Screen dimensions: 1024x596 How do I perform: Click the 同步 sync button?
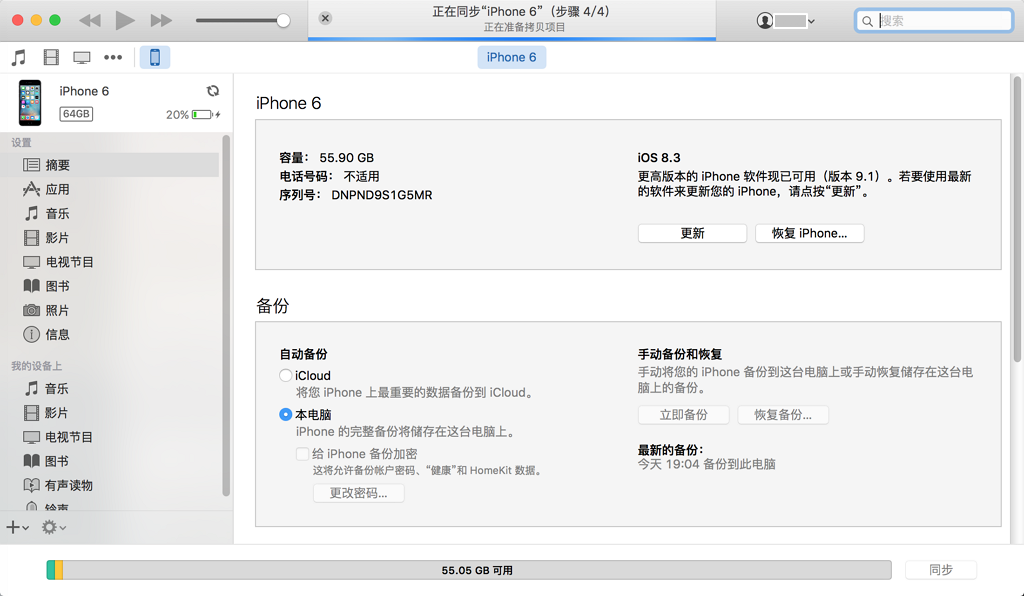pos(941,570)
